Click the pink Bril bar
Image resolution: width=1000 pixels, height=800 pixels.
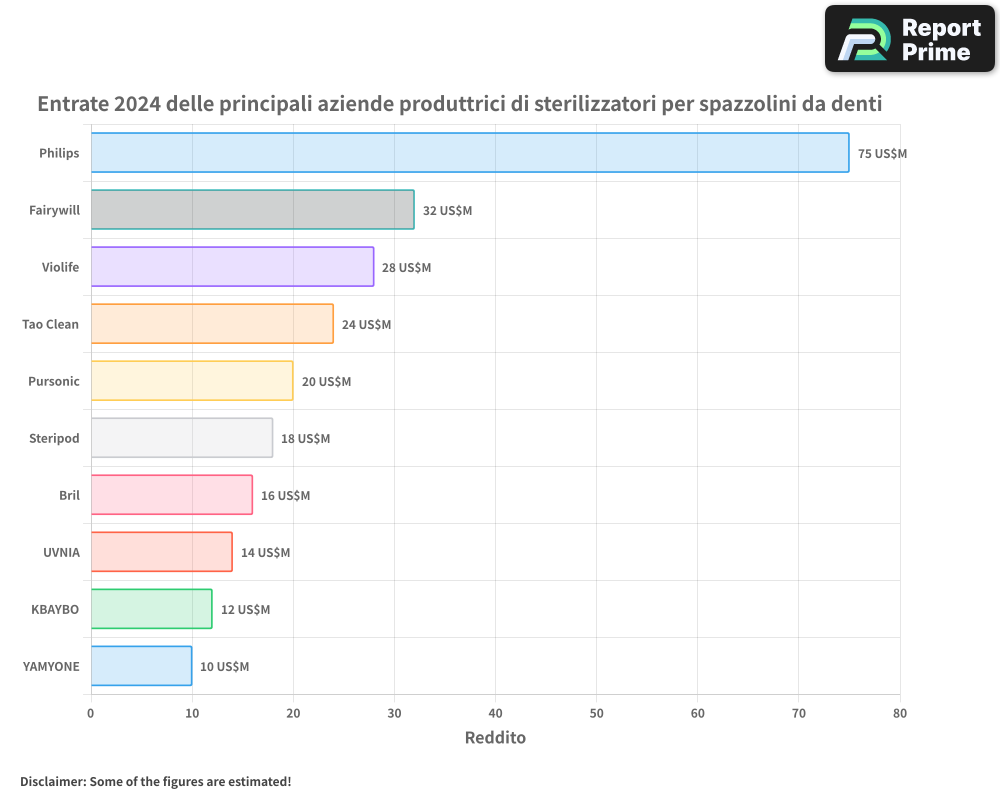pos(171,495)
